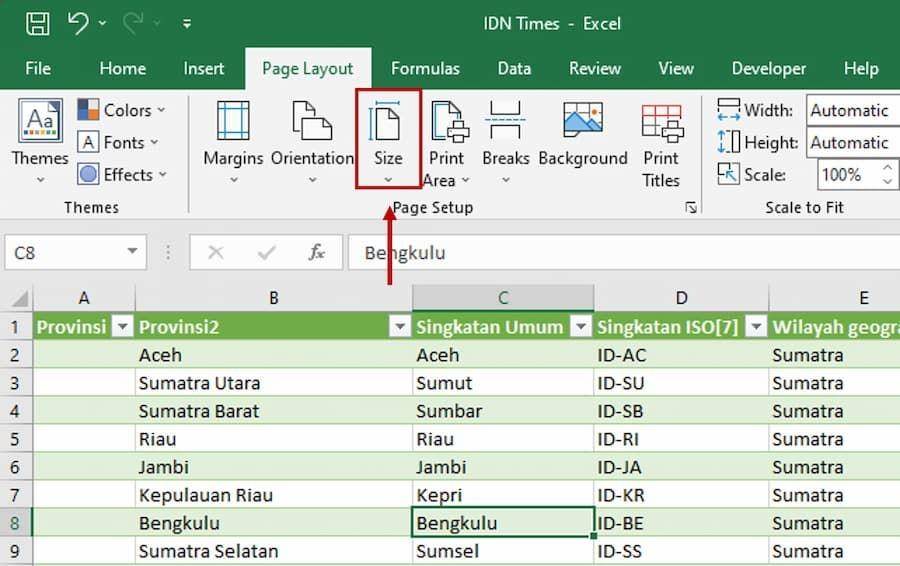This screenshot has height=566, width=900.
Task: Switch to the Review tab
Action: pyautogui.click(x=595, y=69)
